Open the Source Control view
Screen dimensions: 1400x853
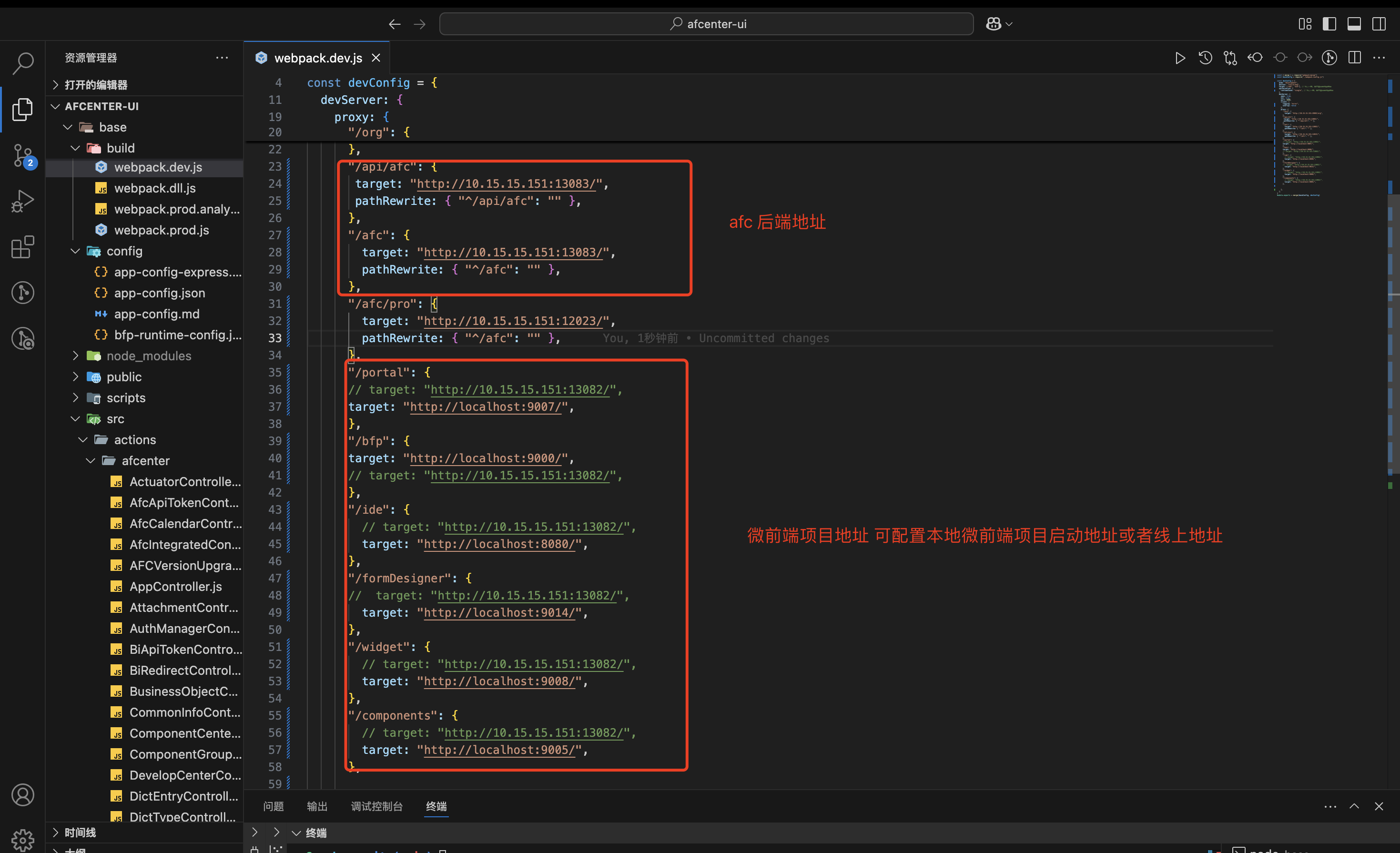(23, 154)
